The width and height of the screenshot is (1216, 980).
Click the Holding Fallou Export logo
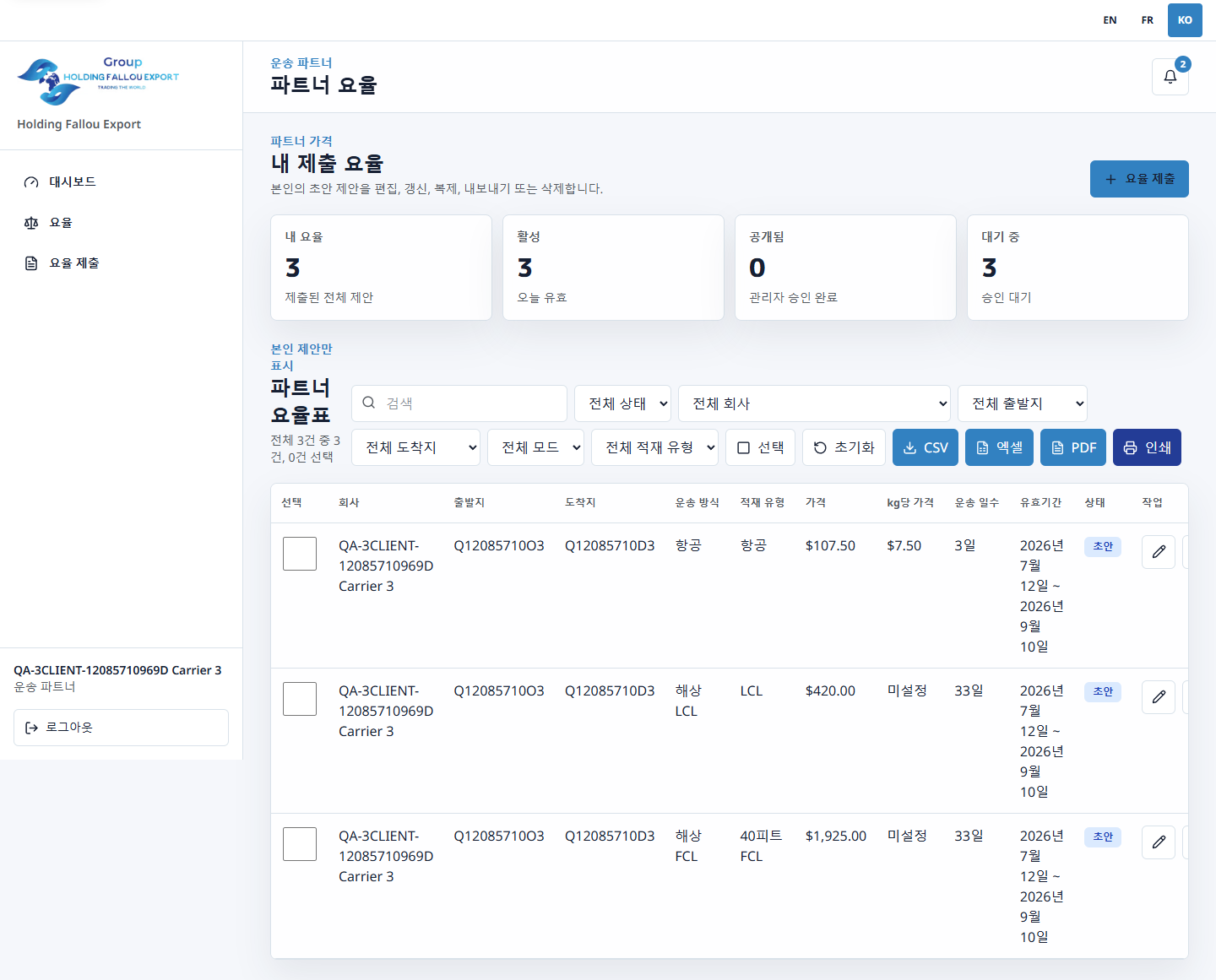[x=98, y=81]
